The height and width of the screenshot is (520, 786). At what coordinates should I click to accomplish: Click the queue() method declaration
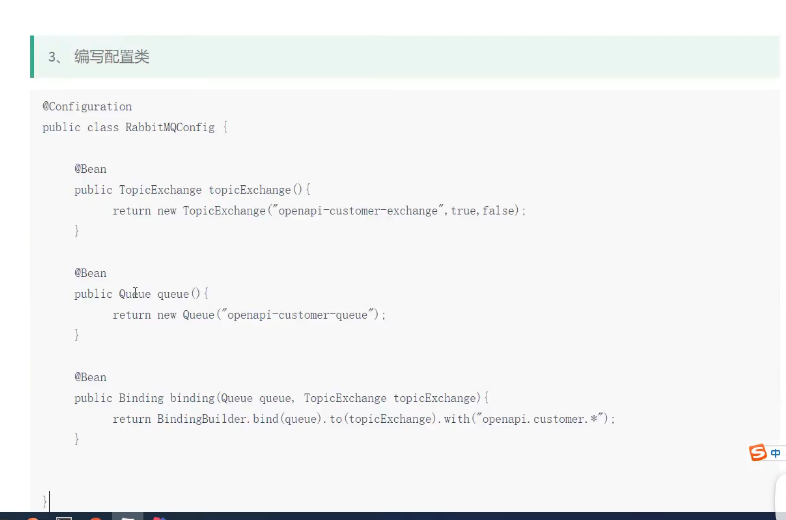click(179, 294)
